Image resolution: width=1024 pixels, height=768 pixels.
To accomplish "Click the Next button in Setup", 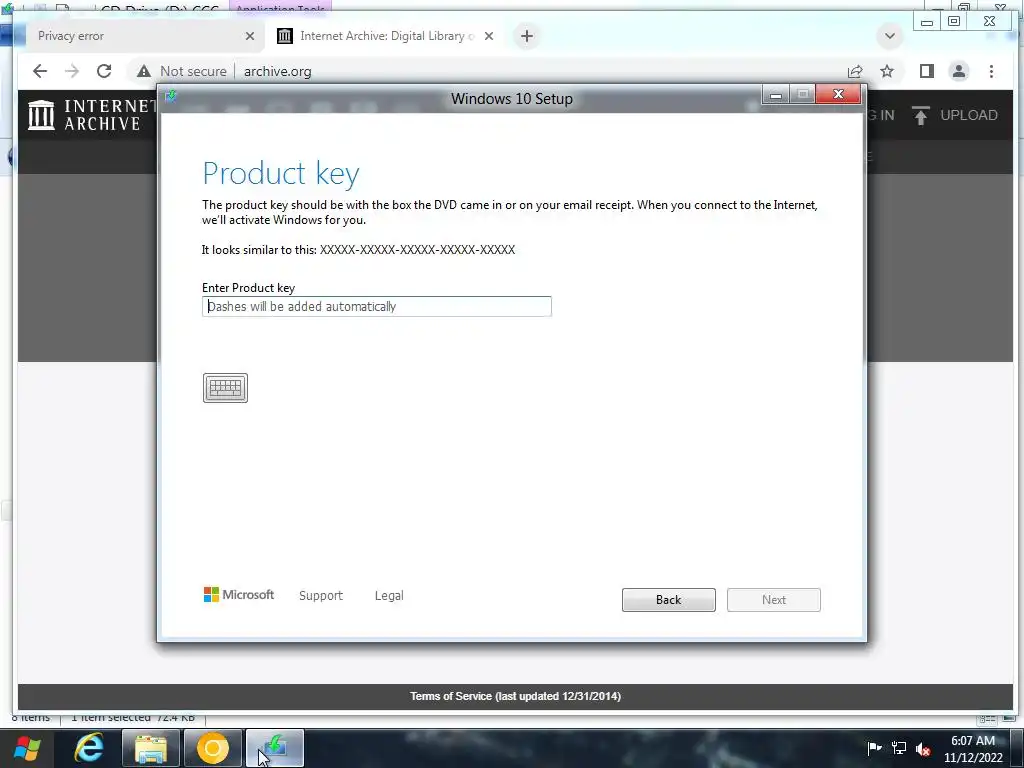I will 774,600.
